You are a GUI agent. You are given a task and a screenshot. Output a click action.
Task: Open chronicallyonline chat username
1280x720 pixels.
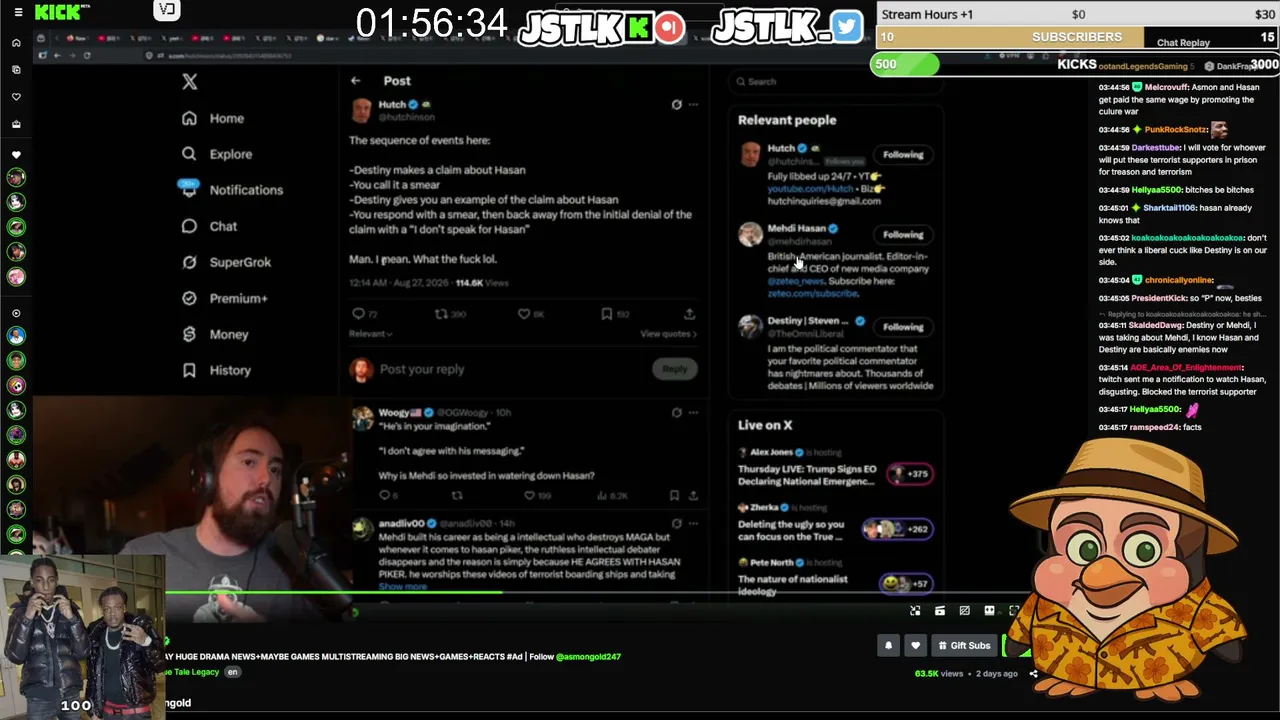pos(1180,280)
